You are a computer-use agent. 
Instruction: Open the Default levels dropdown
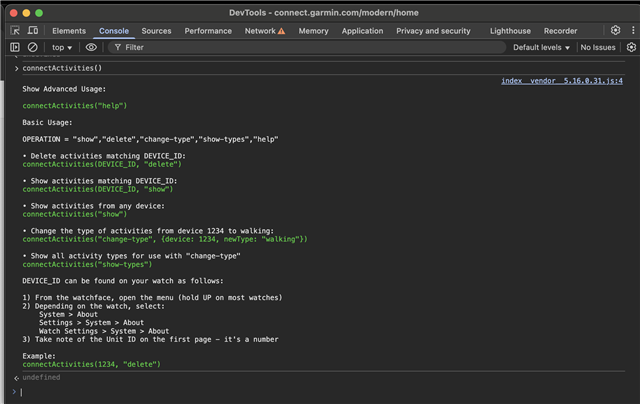point(541,47)
